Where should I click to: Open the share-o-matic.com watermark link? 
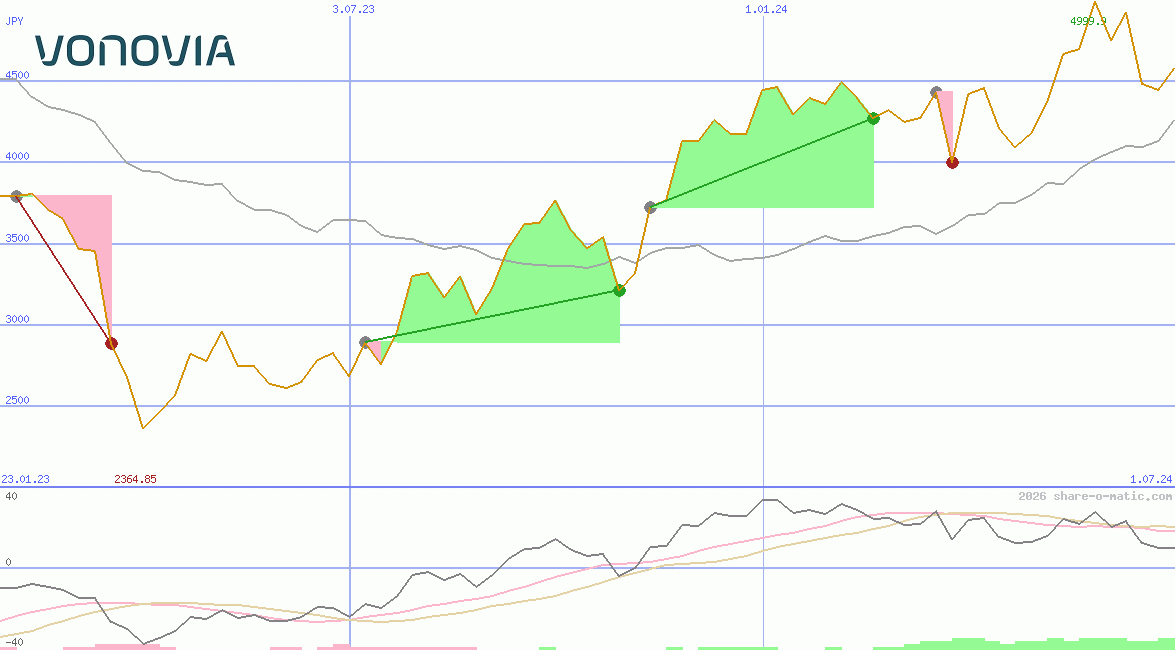click(1095, 496)
